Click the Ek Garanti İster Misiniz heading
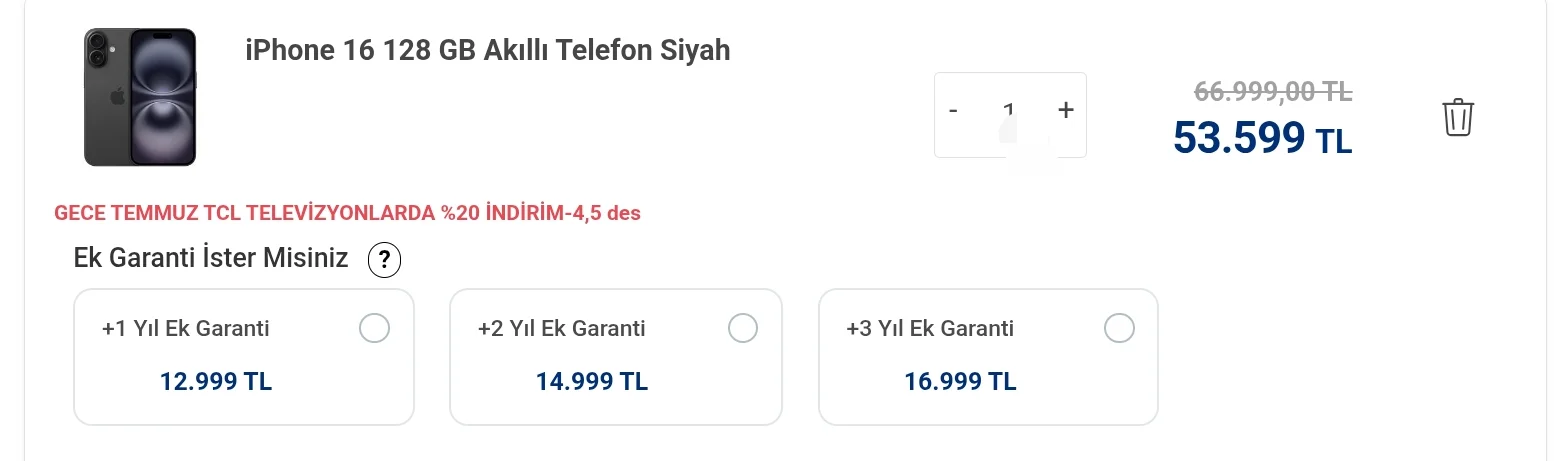The image size is (1562, 461). 211,258
